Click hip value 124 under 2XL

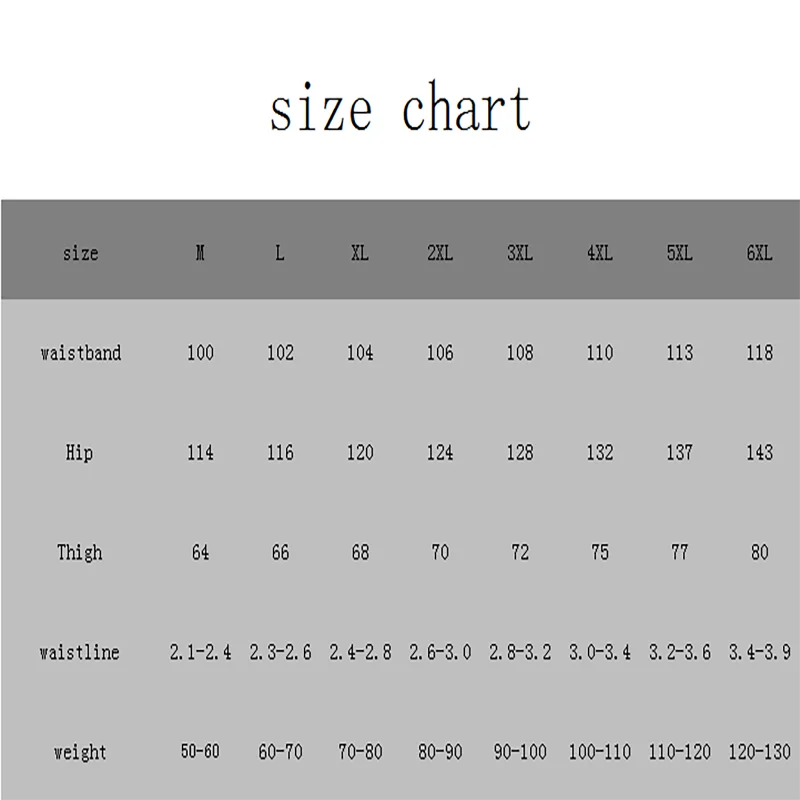(x=440, y=453)
